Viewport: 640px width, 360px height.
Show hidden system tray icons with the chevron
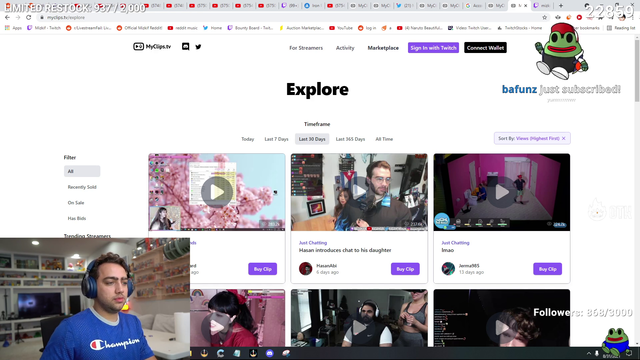589,353
